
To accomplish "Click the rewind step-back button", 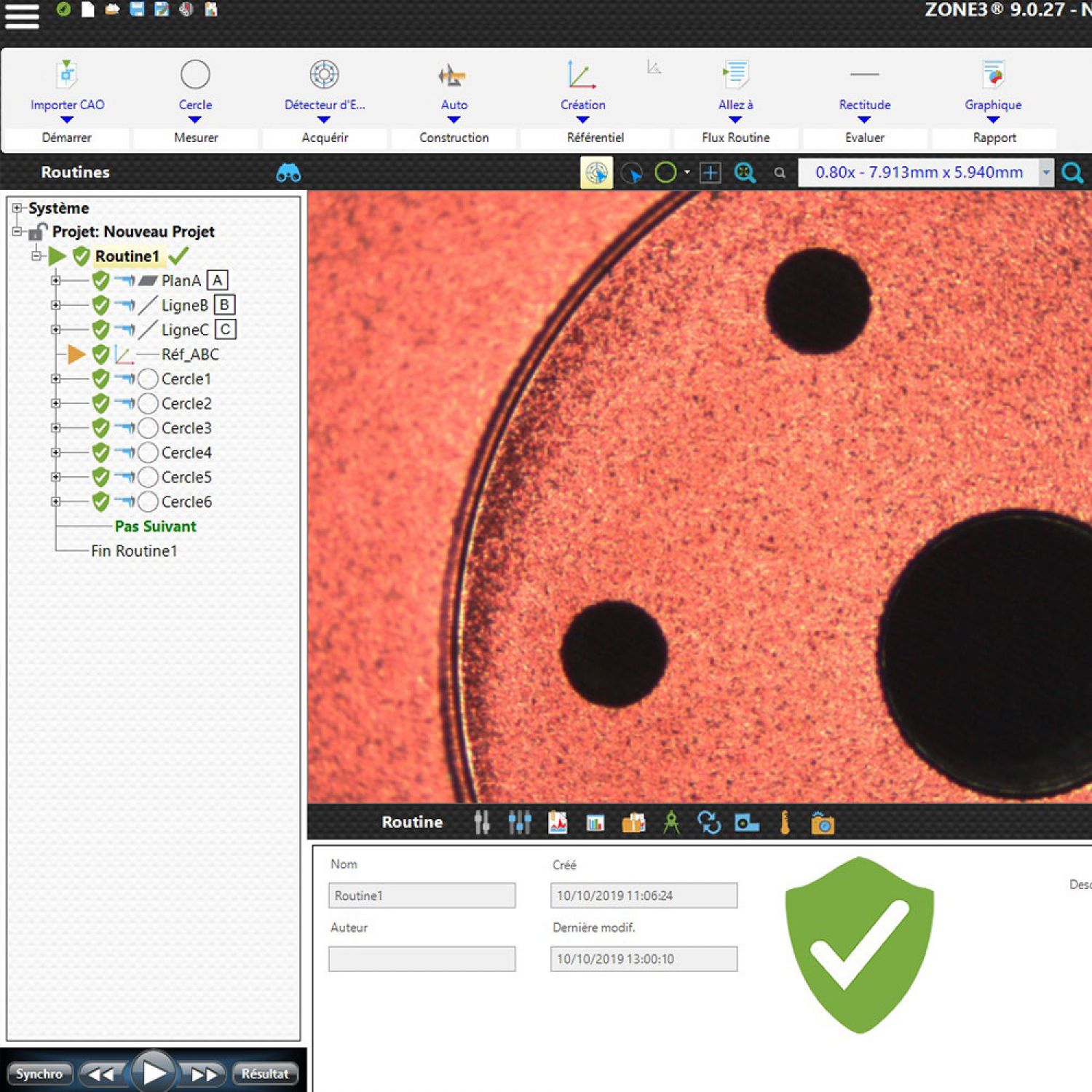I will [103, 1074].
